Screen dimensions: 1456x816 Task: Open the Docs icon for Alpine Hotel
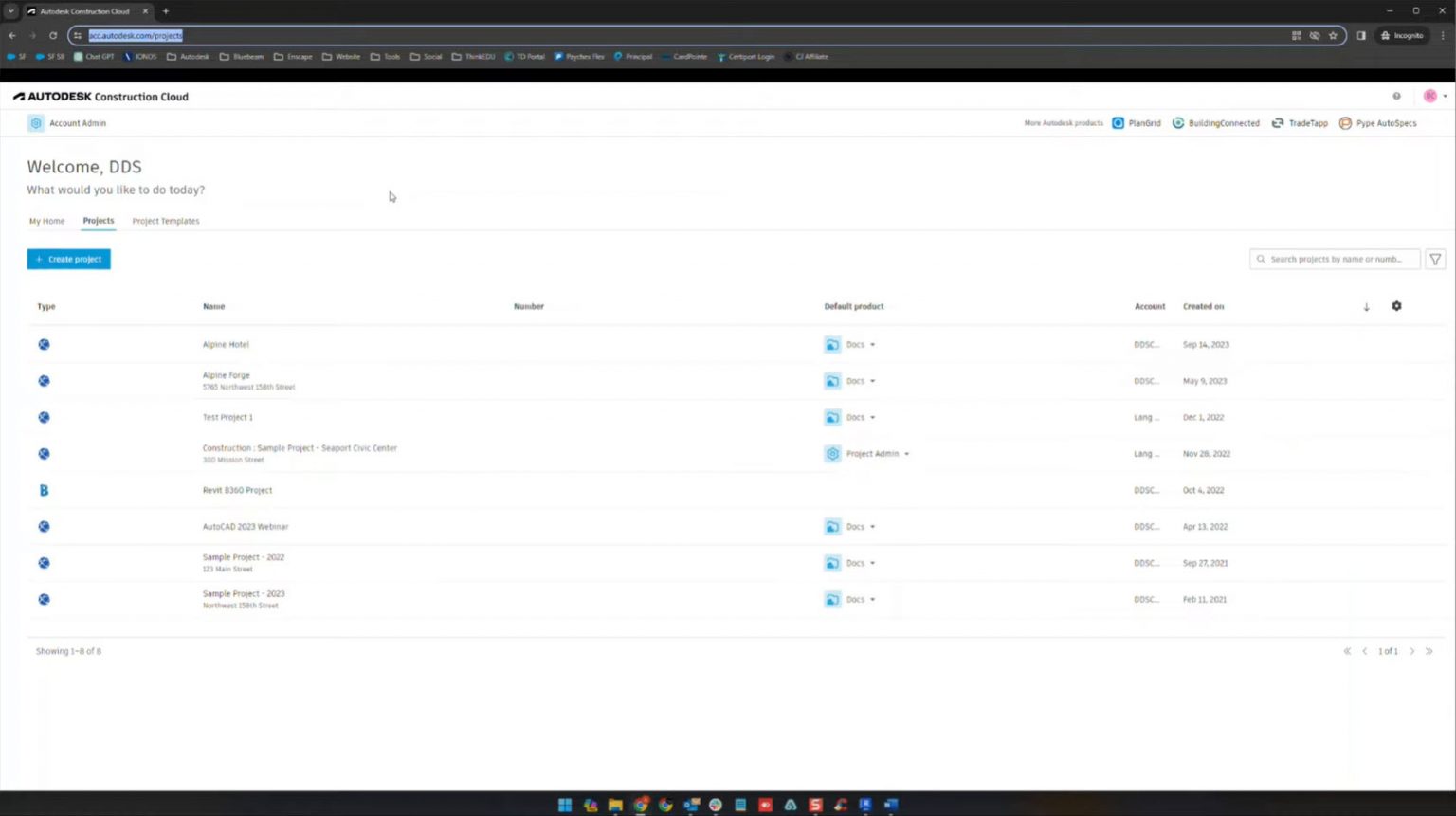(x=832, y=344)
